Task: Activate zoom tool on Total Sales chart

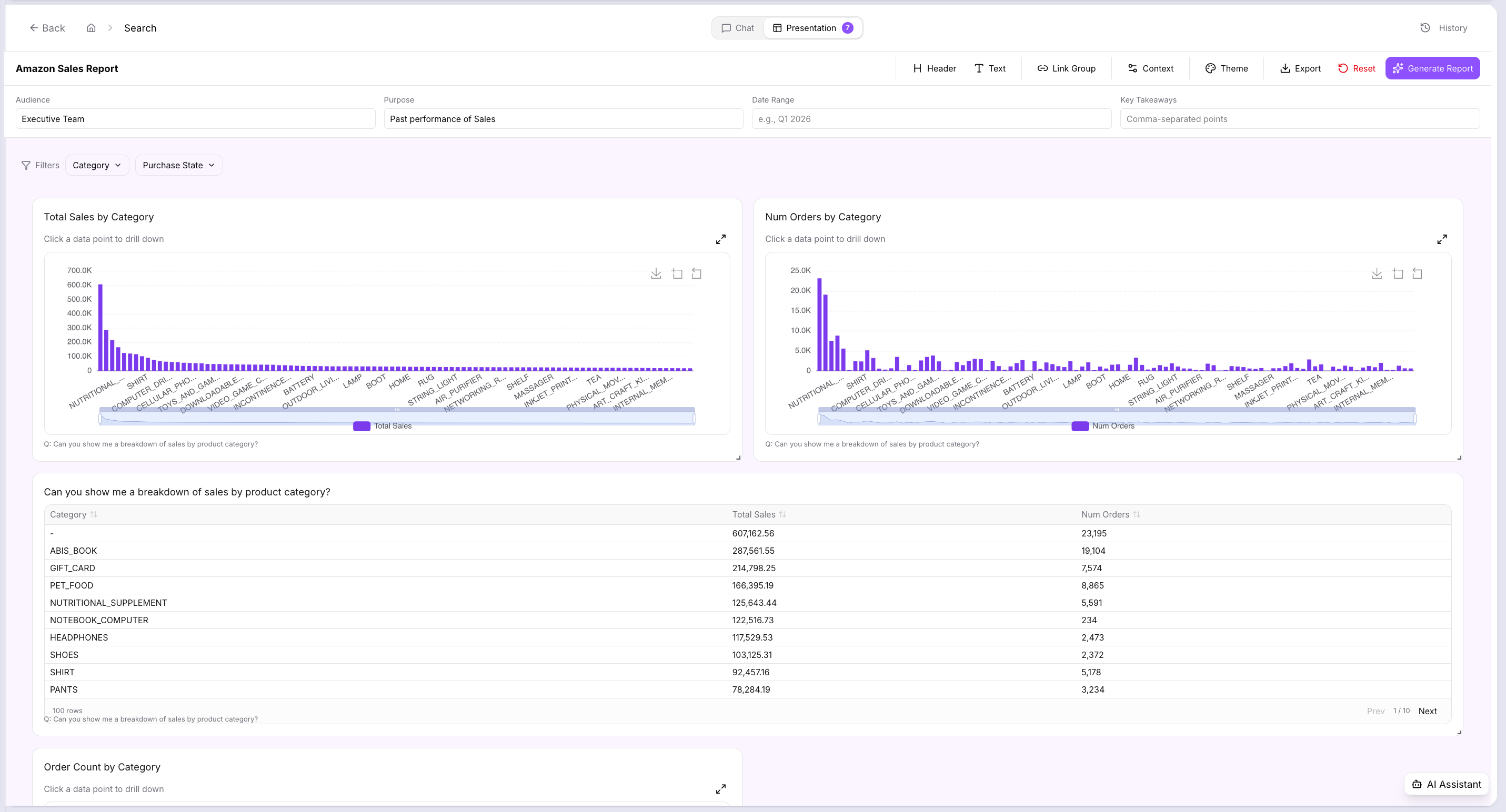Action: coord(677,273)
